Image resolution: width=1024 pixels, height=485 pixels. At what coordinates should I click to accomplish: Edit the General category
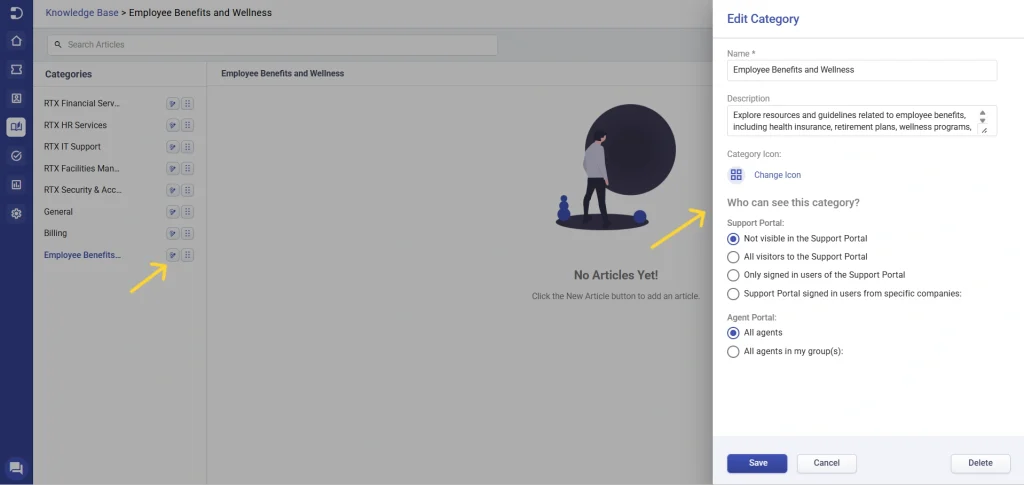tap(172, 211)
